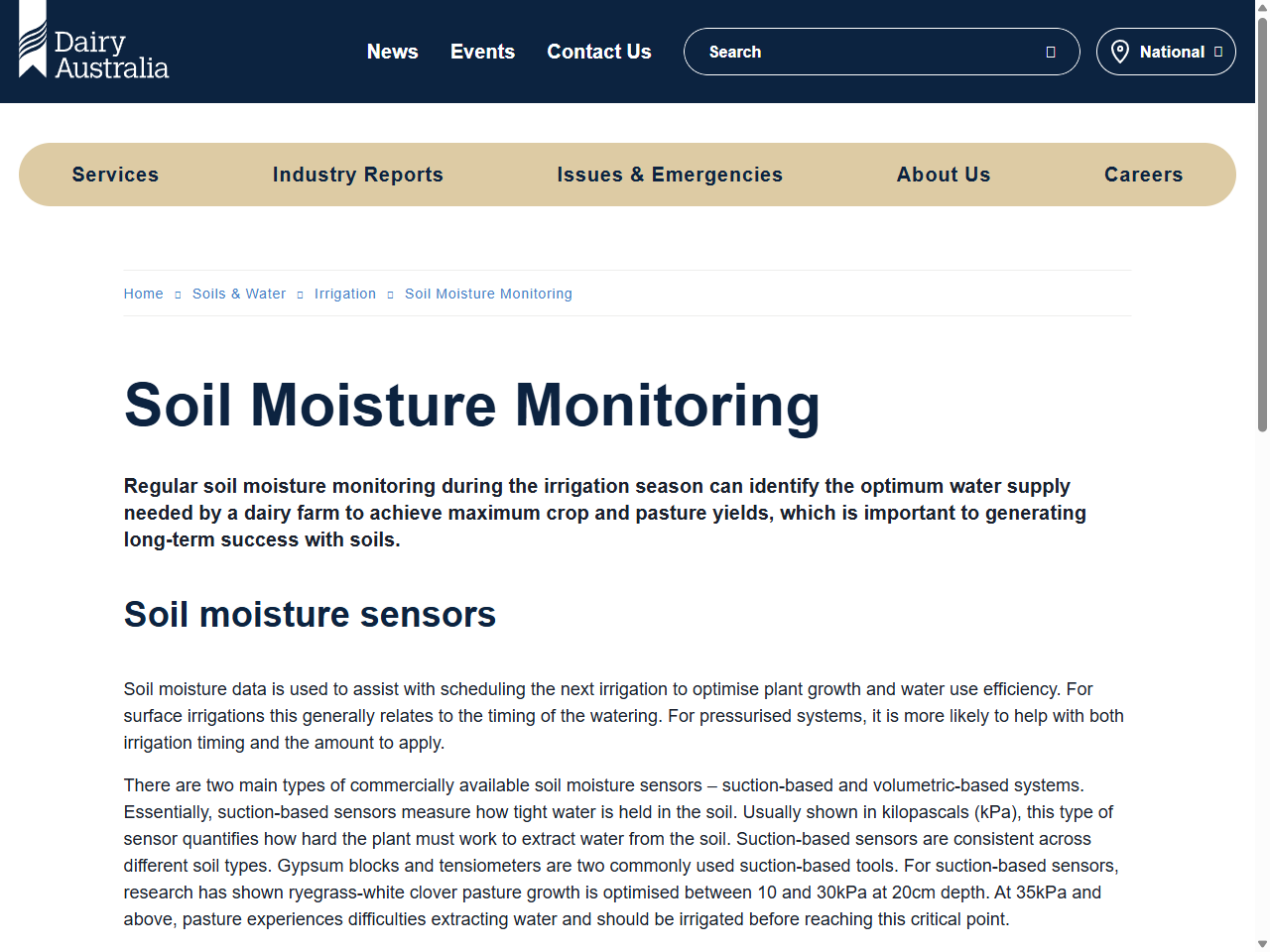
Task: Open the Services menu
Action: click(114, 175)
